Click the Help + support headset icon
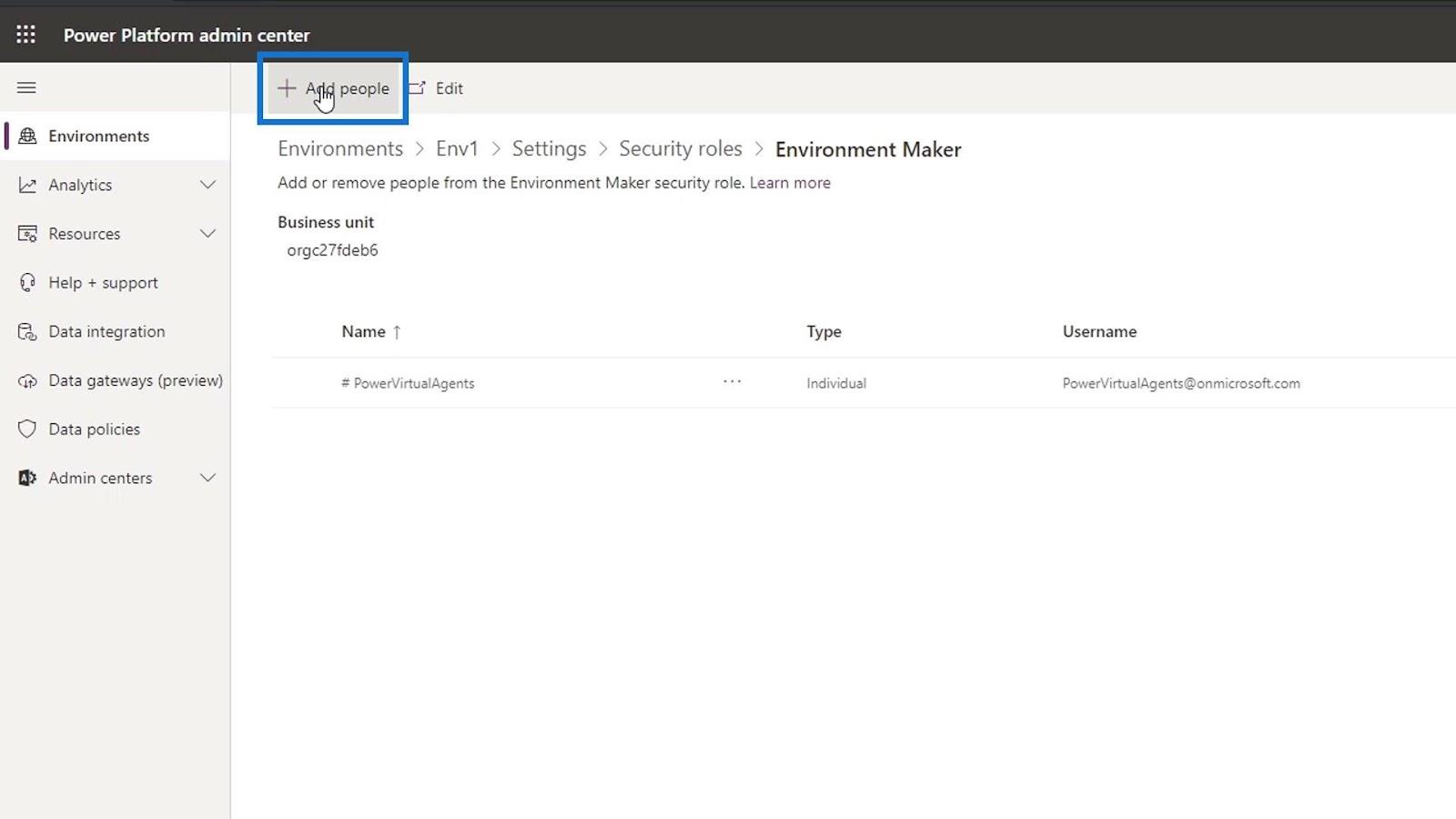1456x819 pixels. 27,283
